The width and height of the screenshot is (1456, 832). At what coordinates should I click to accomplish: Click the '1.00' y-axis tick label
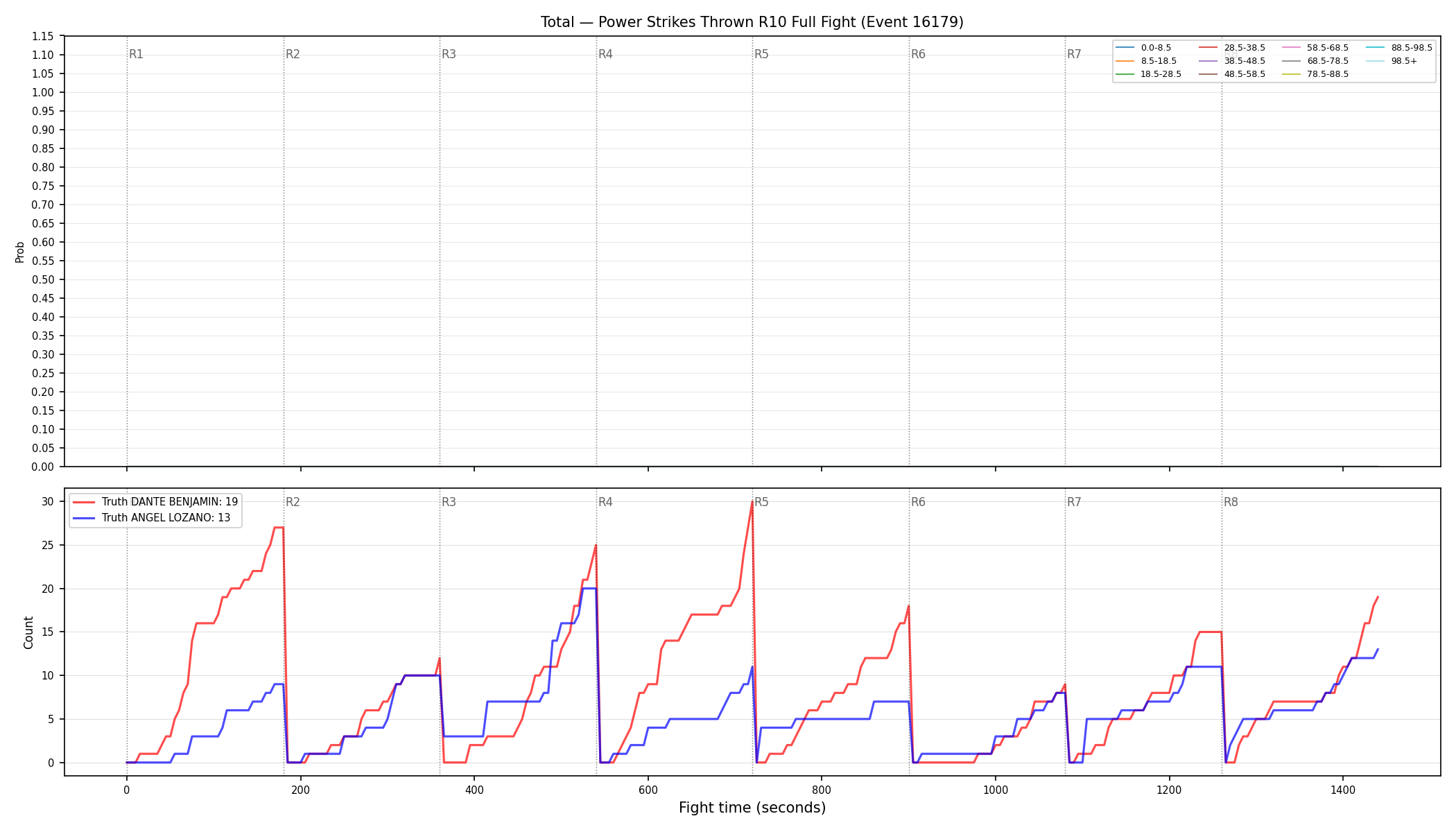(43, 93)
